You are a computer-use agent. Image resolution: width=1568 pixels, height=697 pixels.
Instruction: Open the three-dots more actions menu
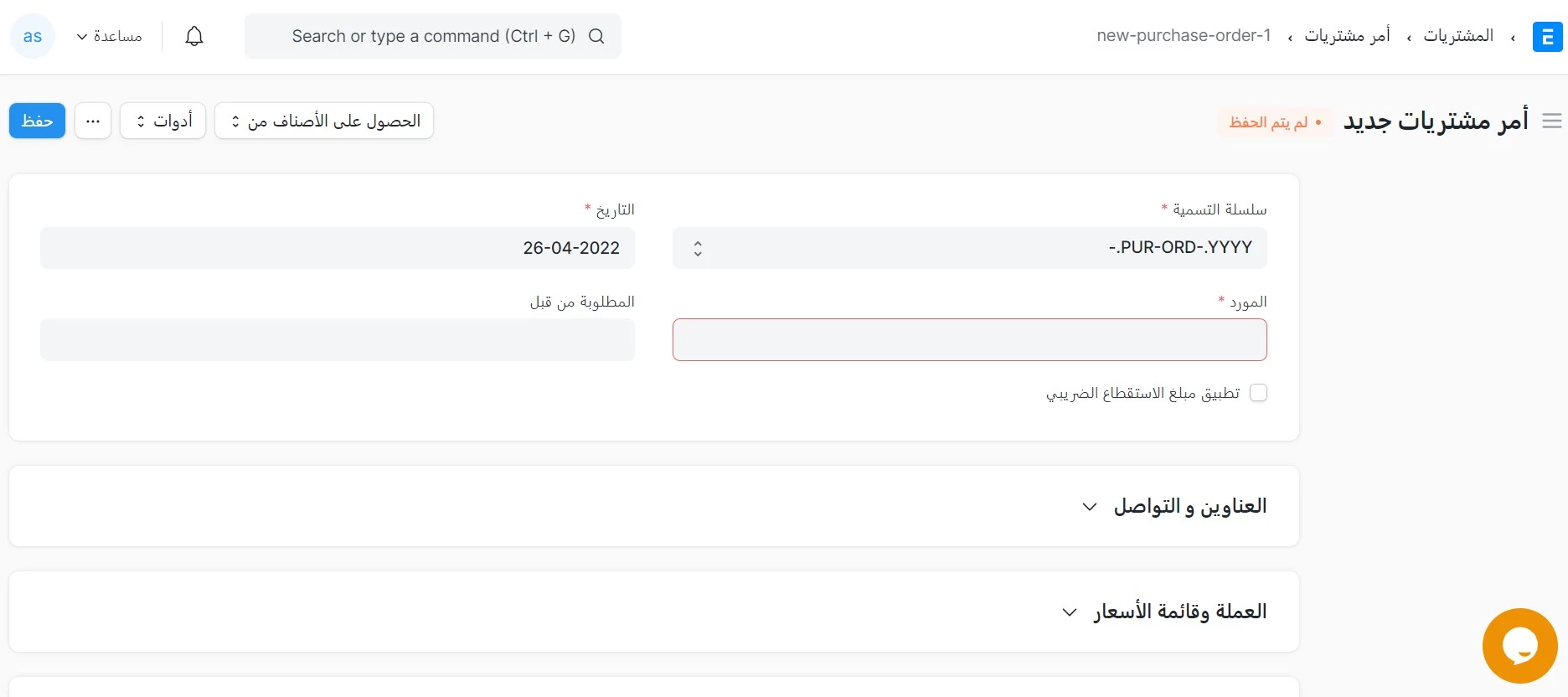[93, 121]
